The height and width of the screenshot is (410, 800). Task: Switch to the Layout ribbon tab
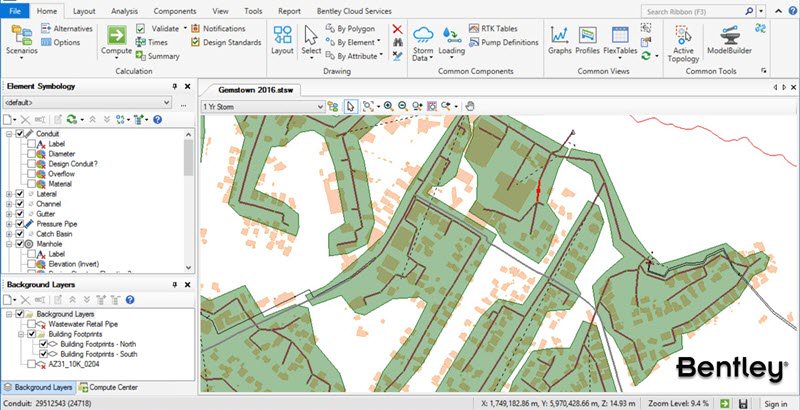point(84,11)
